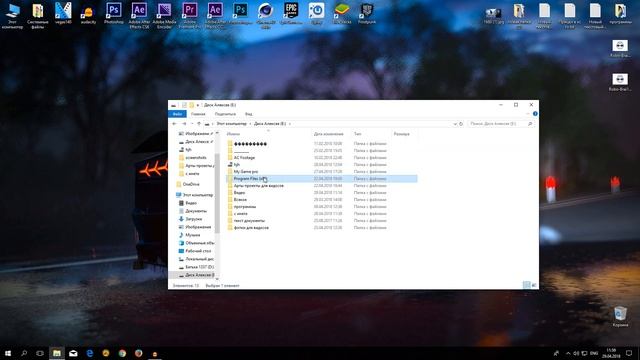640x360 pixels.
Task: Launch the first Photoshop desktop shortcut
Action: tap(113, 13)
